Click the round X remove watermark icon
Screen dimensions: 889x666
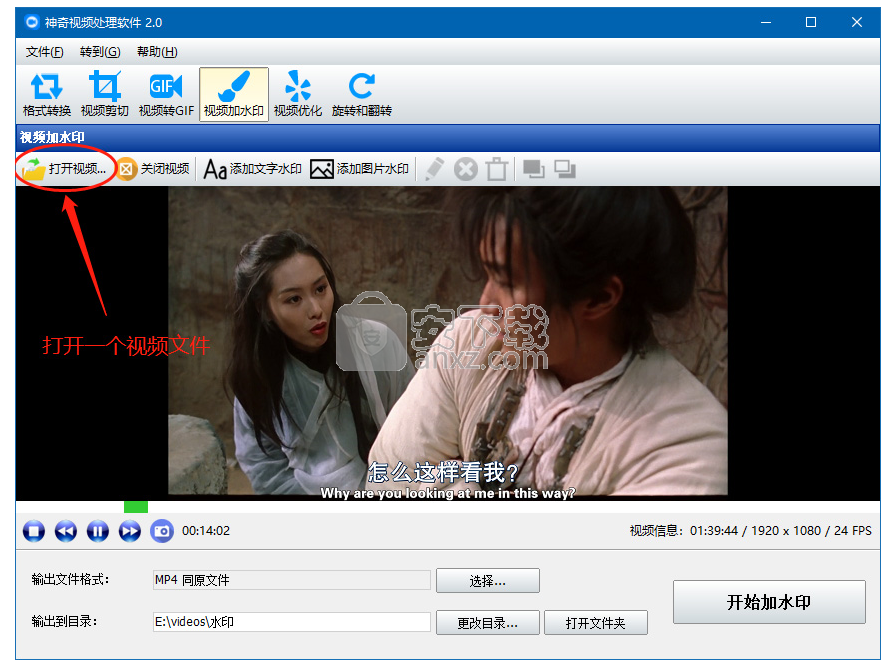coord(465,169)
